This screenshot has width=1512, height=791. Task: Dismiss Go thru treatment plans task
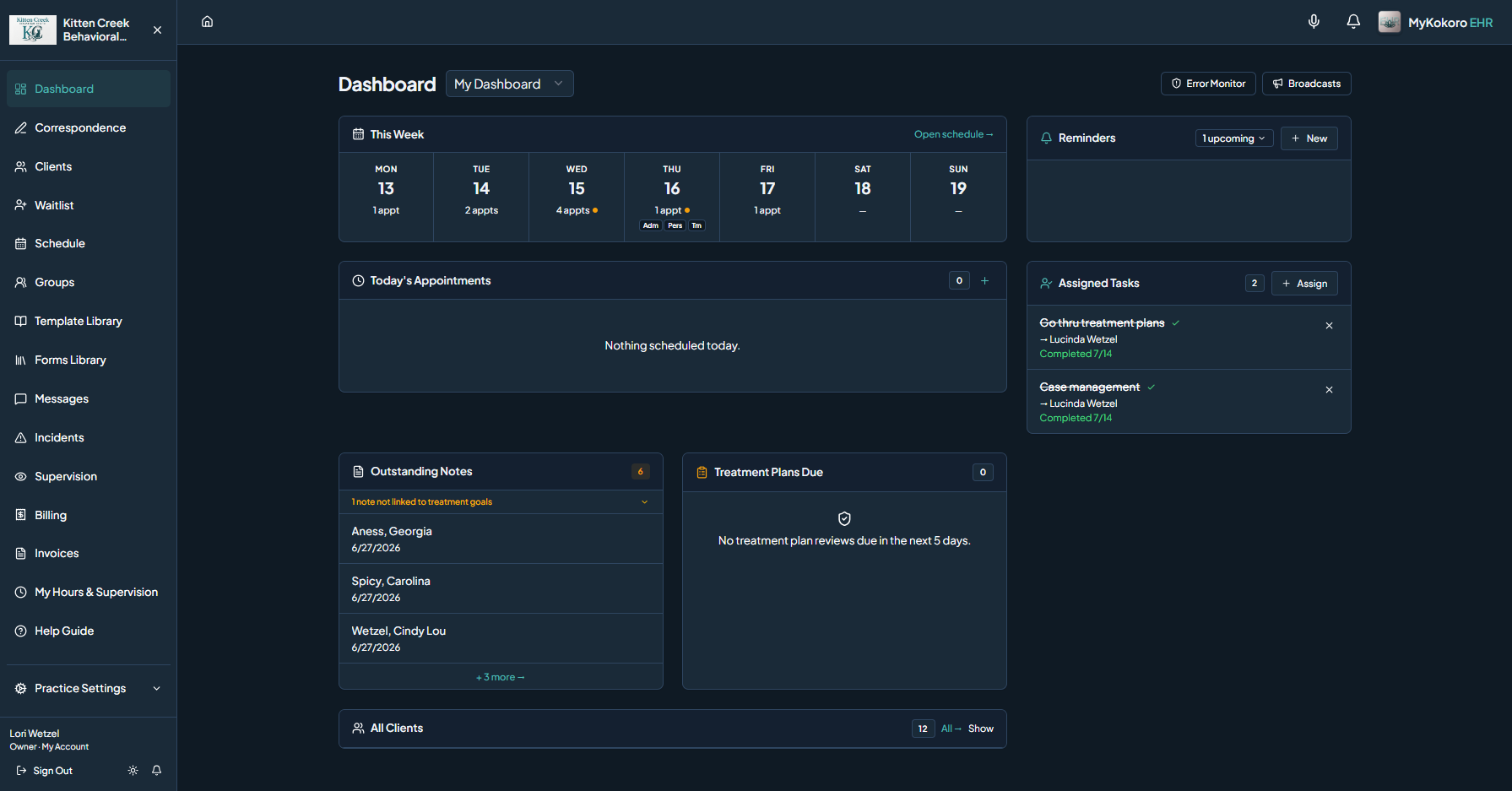(x=1329, y=326)
